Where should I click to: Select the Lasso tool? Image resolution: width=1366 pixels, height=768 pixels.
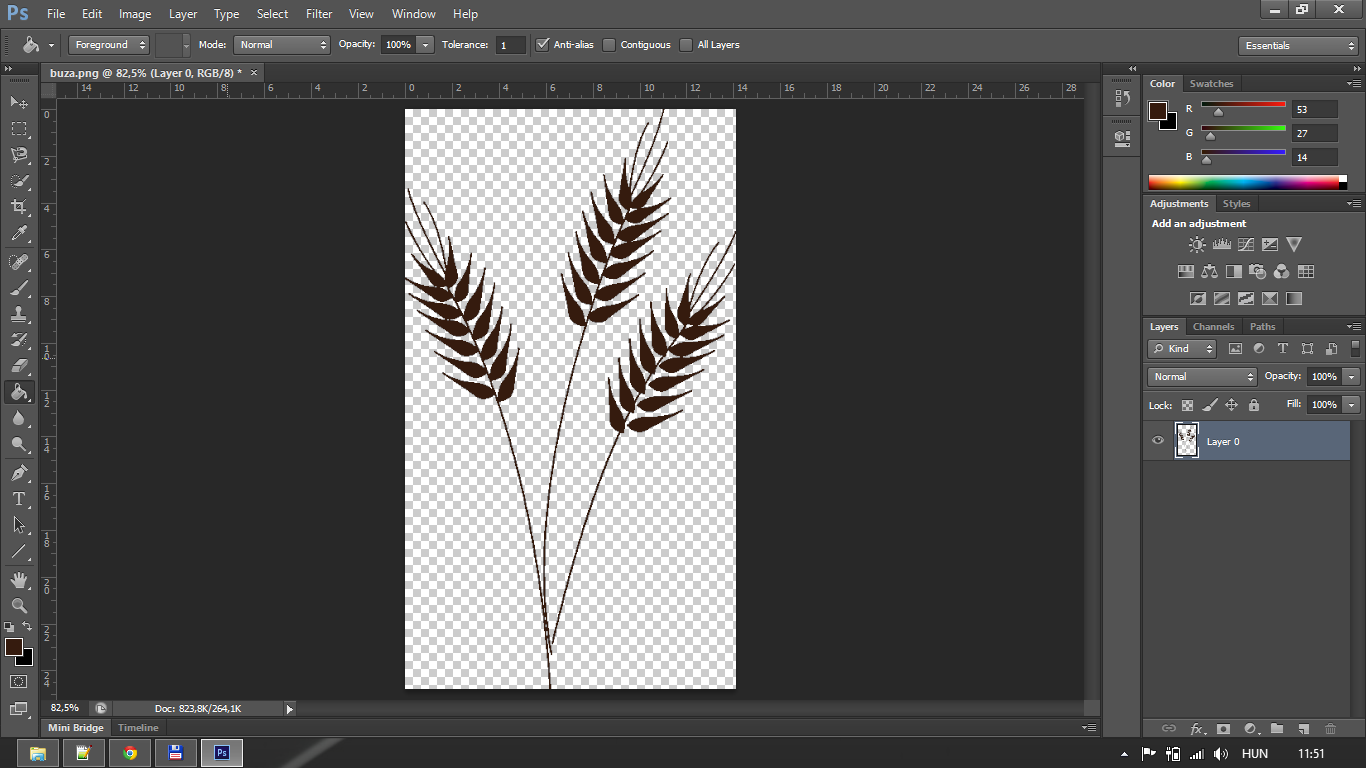(19, 154)
